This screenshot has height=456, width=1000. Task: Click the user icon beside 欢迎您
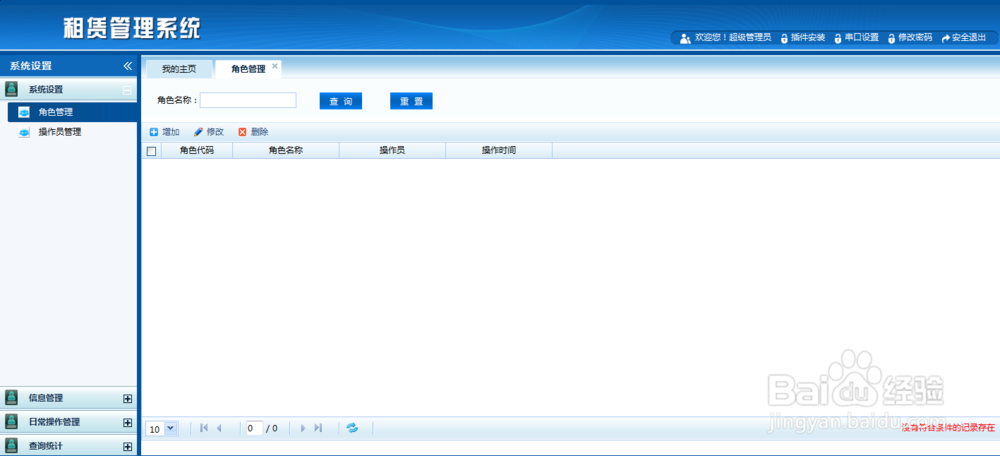(685, 38)
